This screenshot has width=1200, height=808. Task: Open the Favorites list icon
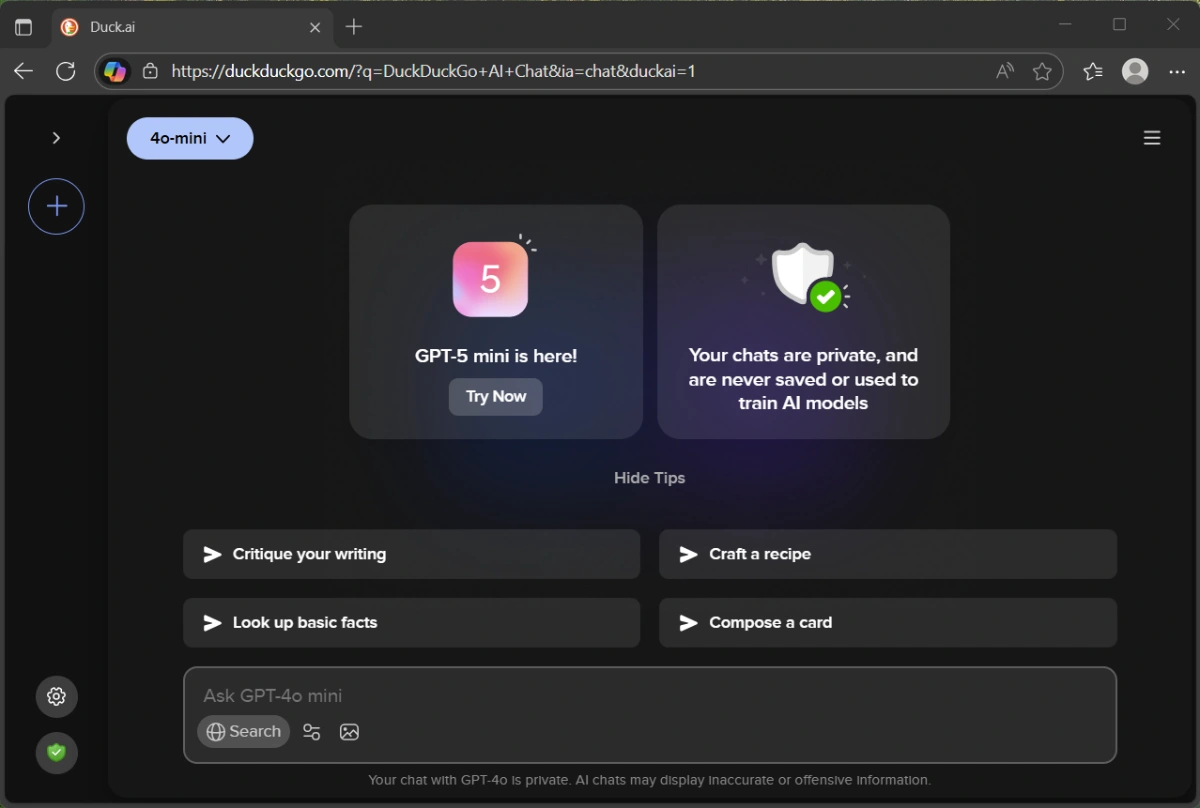(1093, 71)
